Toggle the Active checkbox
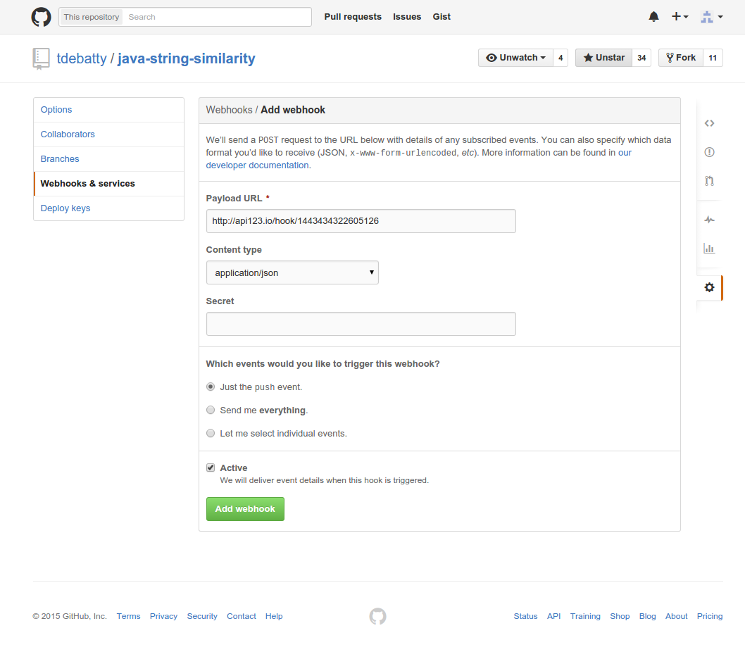Image resolution: width=745 pixels, height=652 pixels. pyautogui.click(x=210, y=468)
